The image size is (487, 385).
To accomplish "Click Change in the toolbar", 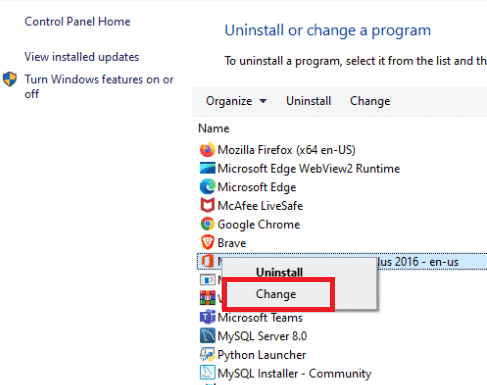I will tap(370, 101).
